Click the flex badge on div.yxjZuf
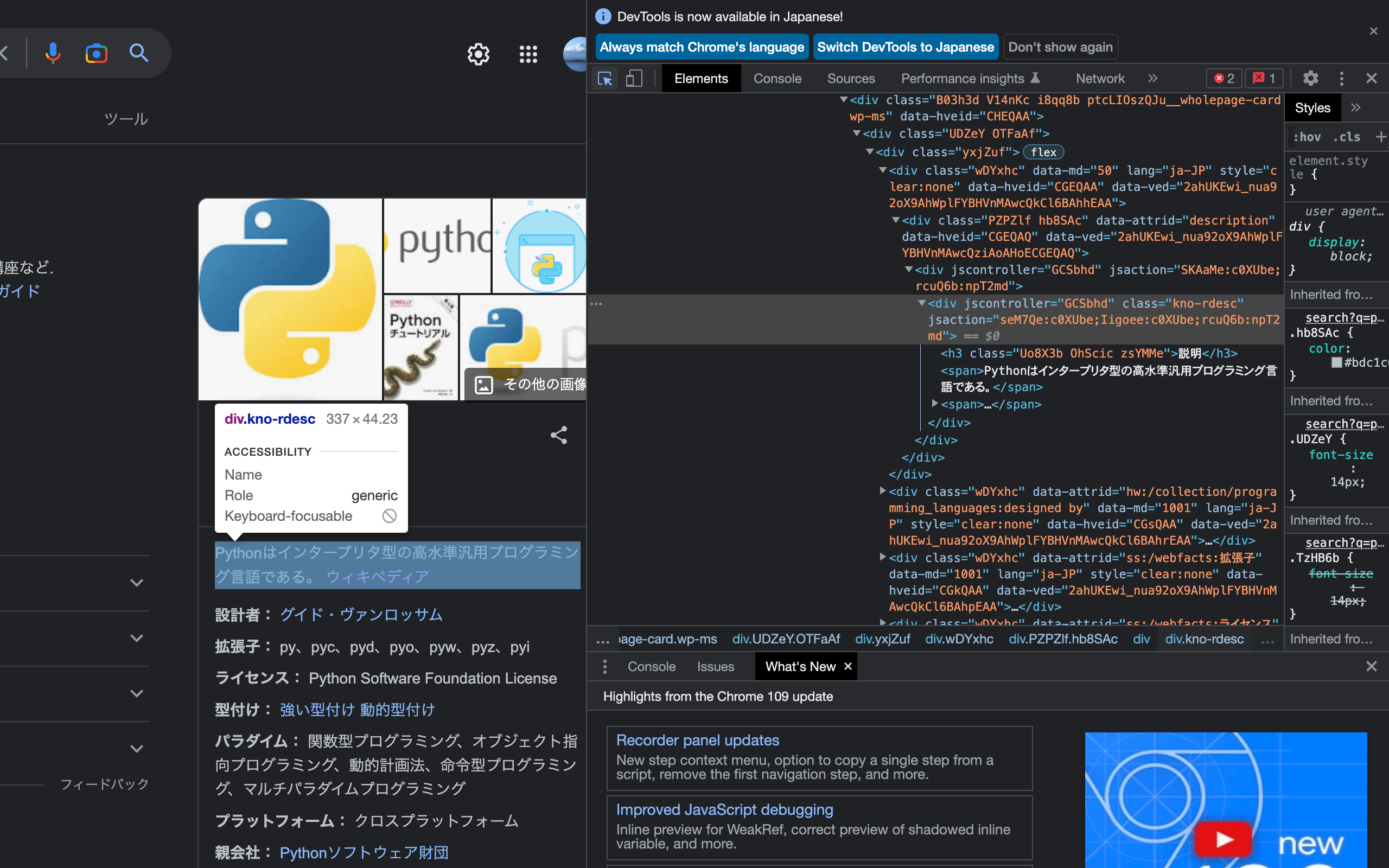The image size is (1389, 868). point(1043,152)
